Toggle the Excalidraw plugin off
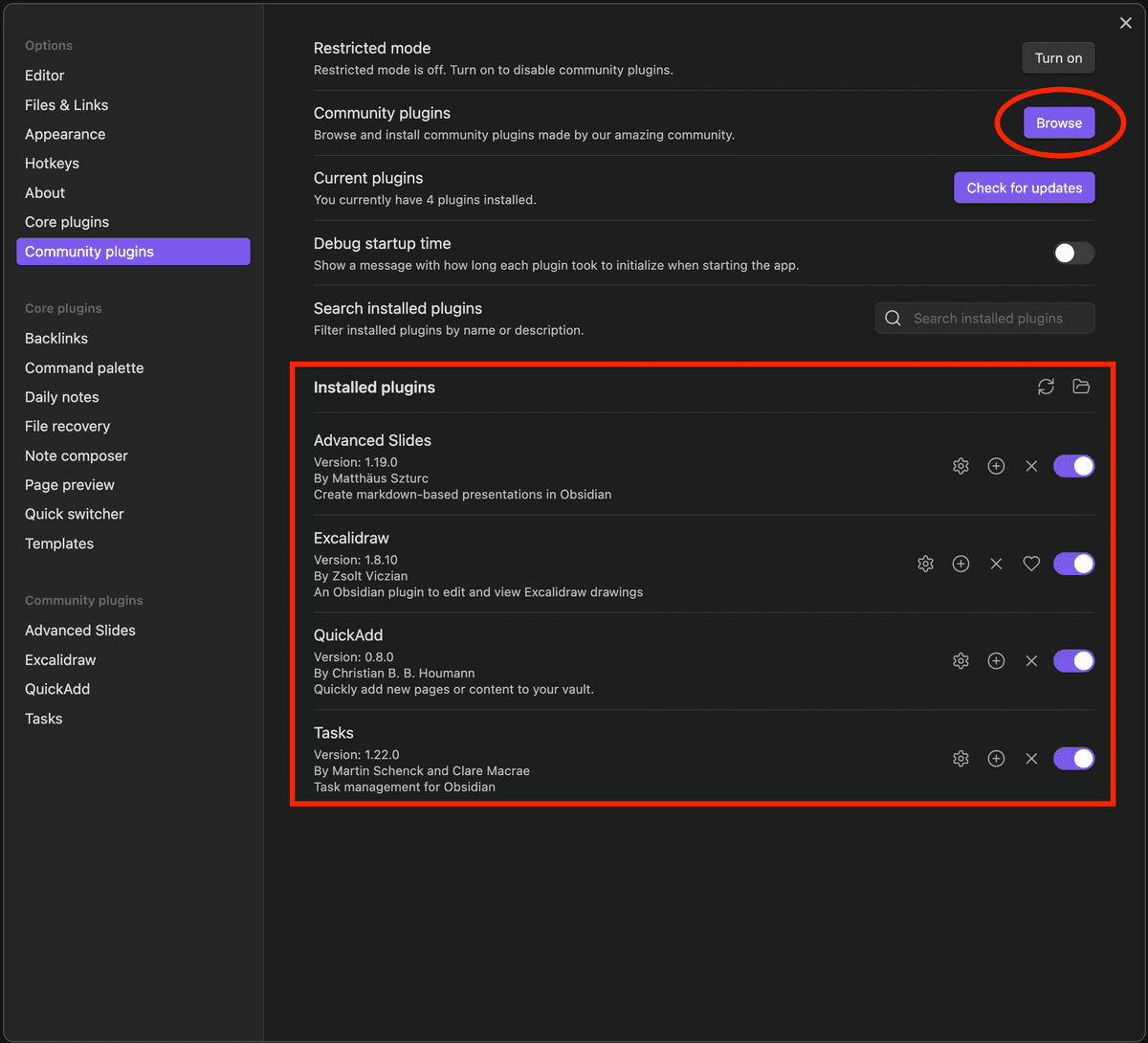This screenshot has height=1043, width=1148. click(1073, 564)
